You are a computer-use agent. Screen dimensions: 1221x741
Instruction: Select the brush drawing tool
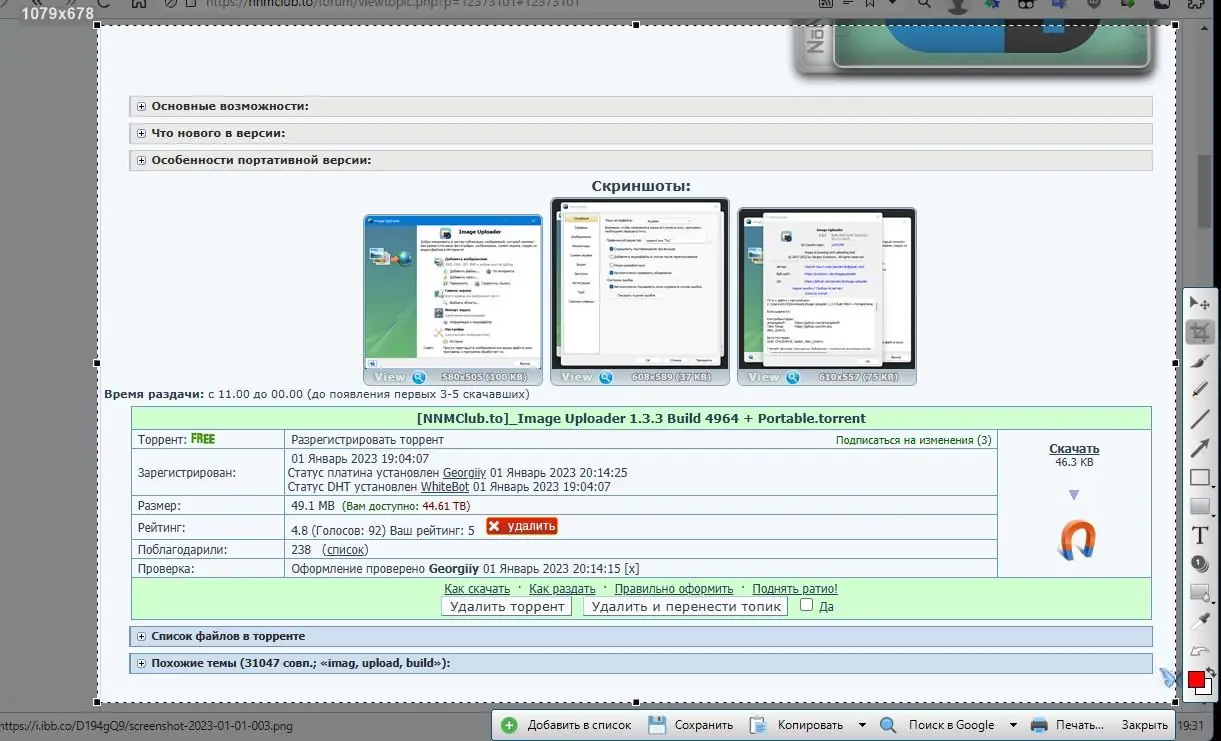point(1200,361)
